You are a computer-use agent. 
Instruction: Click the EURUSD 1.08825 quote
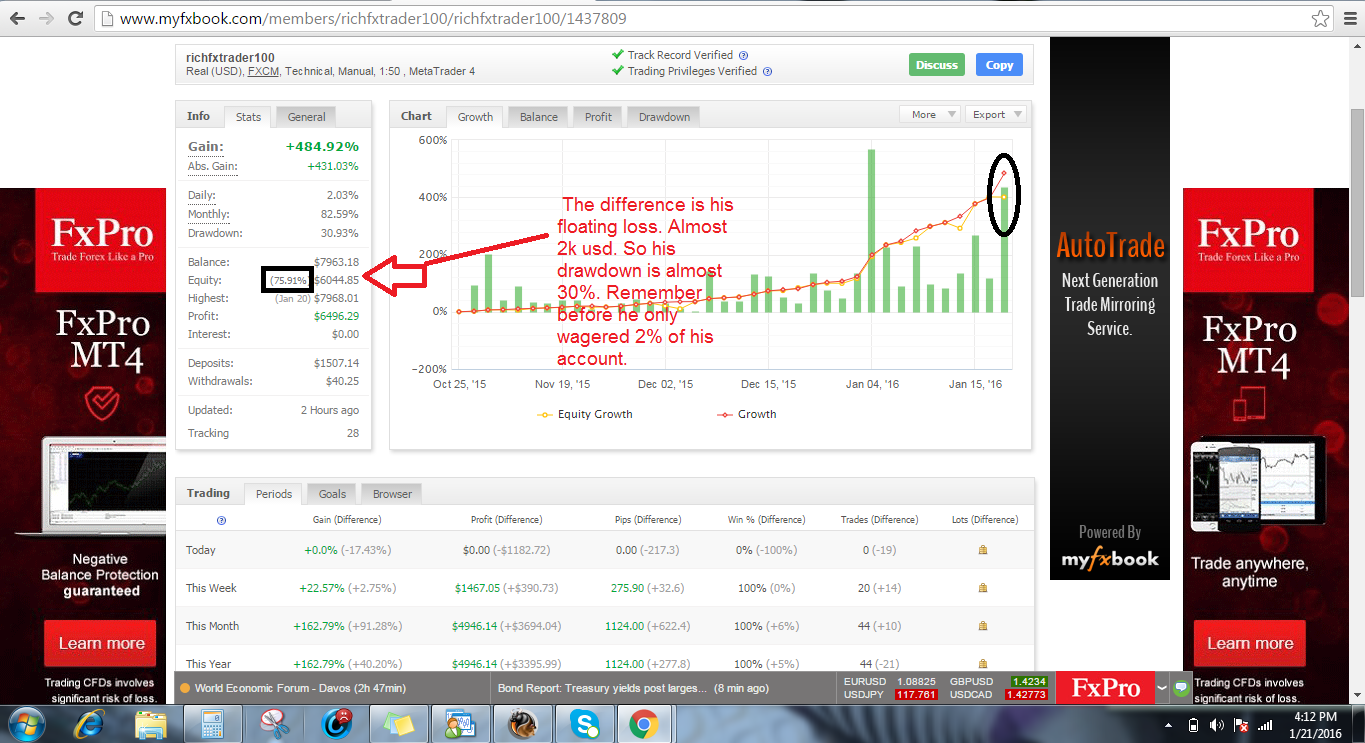click(890, 681)
